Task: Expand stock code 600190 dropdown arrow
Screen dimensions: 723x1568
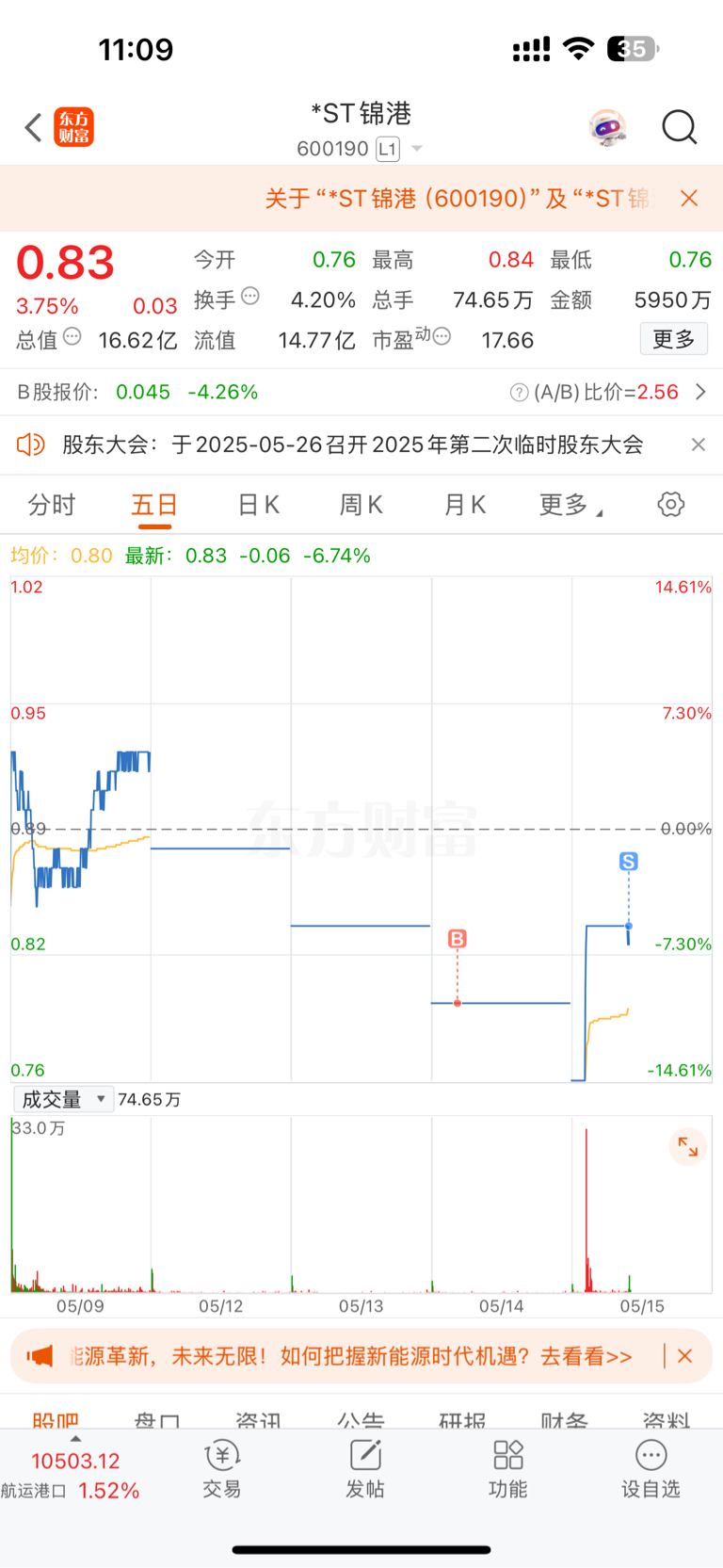Action: coord(417,149)
